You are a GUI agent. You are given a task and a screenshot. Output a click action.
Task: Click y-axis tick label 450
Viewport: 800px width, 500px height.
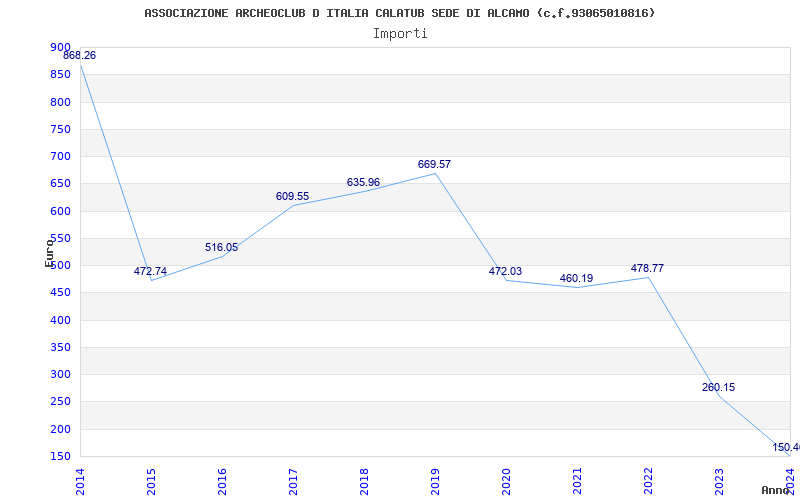[60, 293]
